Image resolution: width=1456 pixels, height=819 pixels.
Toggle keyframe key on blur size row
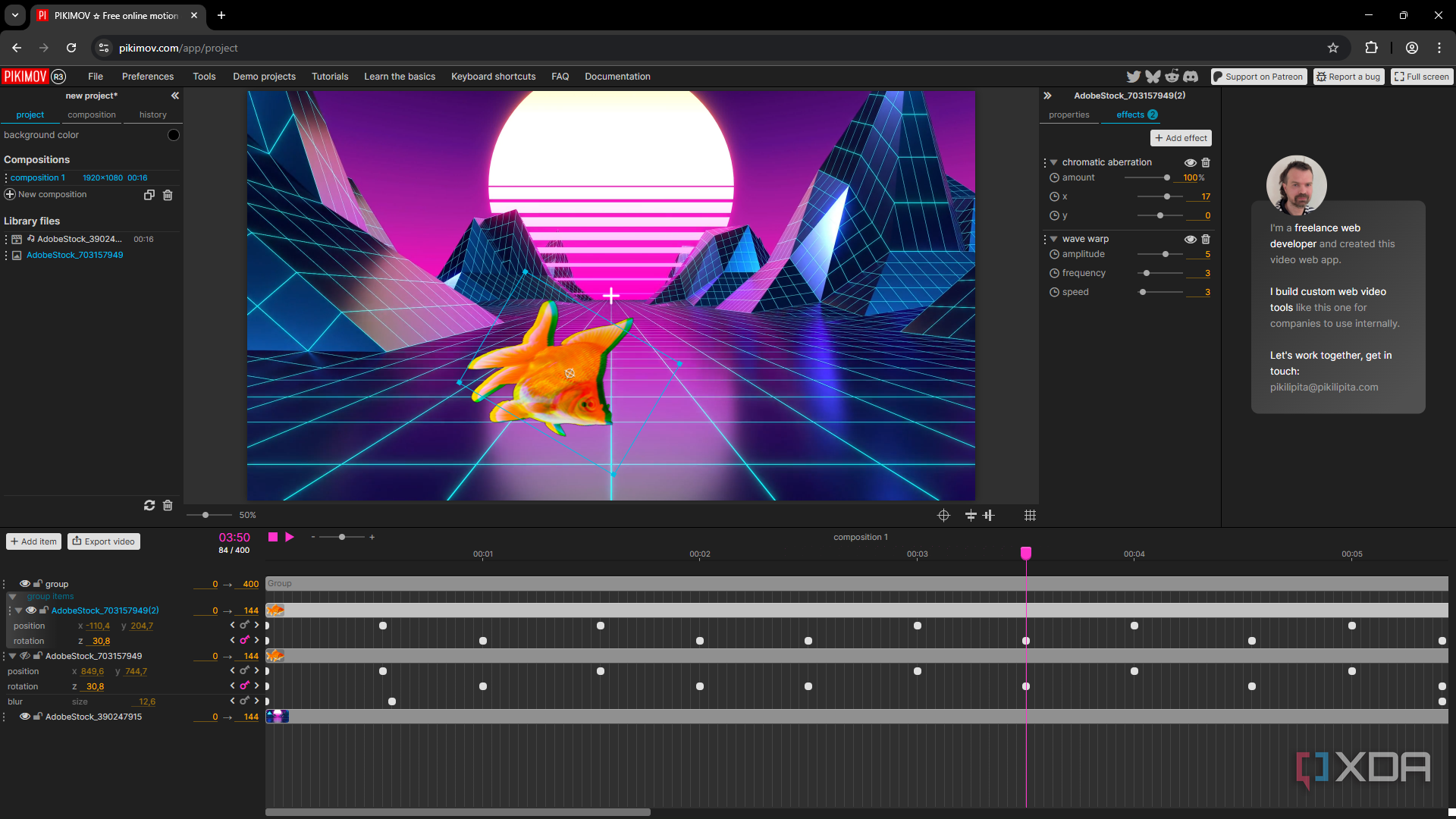[244, 701]
